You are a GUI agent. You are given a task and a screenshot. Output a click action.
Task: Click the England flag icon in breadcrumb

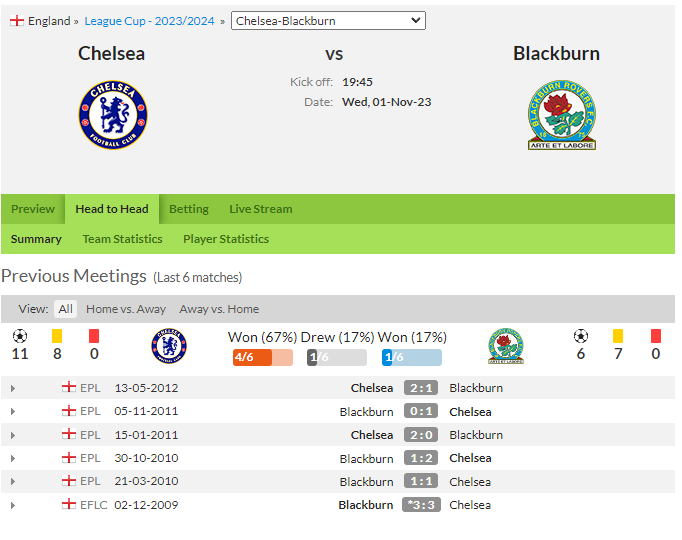click(17, 20)
